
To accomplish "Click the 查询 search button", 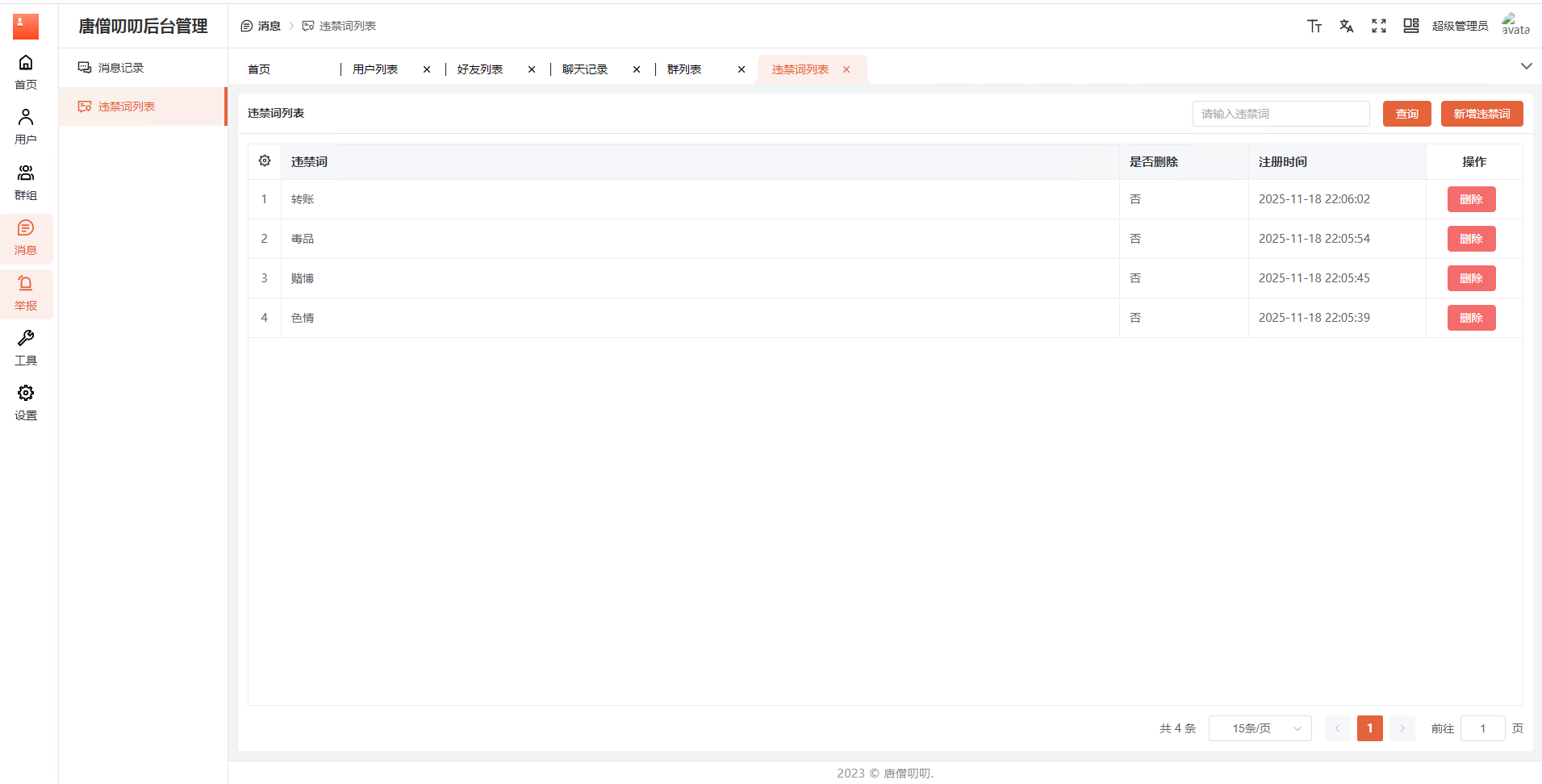I will click(1406, 114).
